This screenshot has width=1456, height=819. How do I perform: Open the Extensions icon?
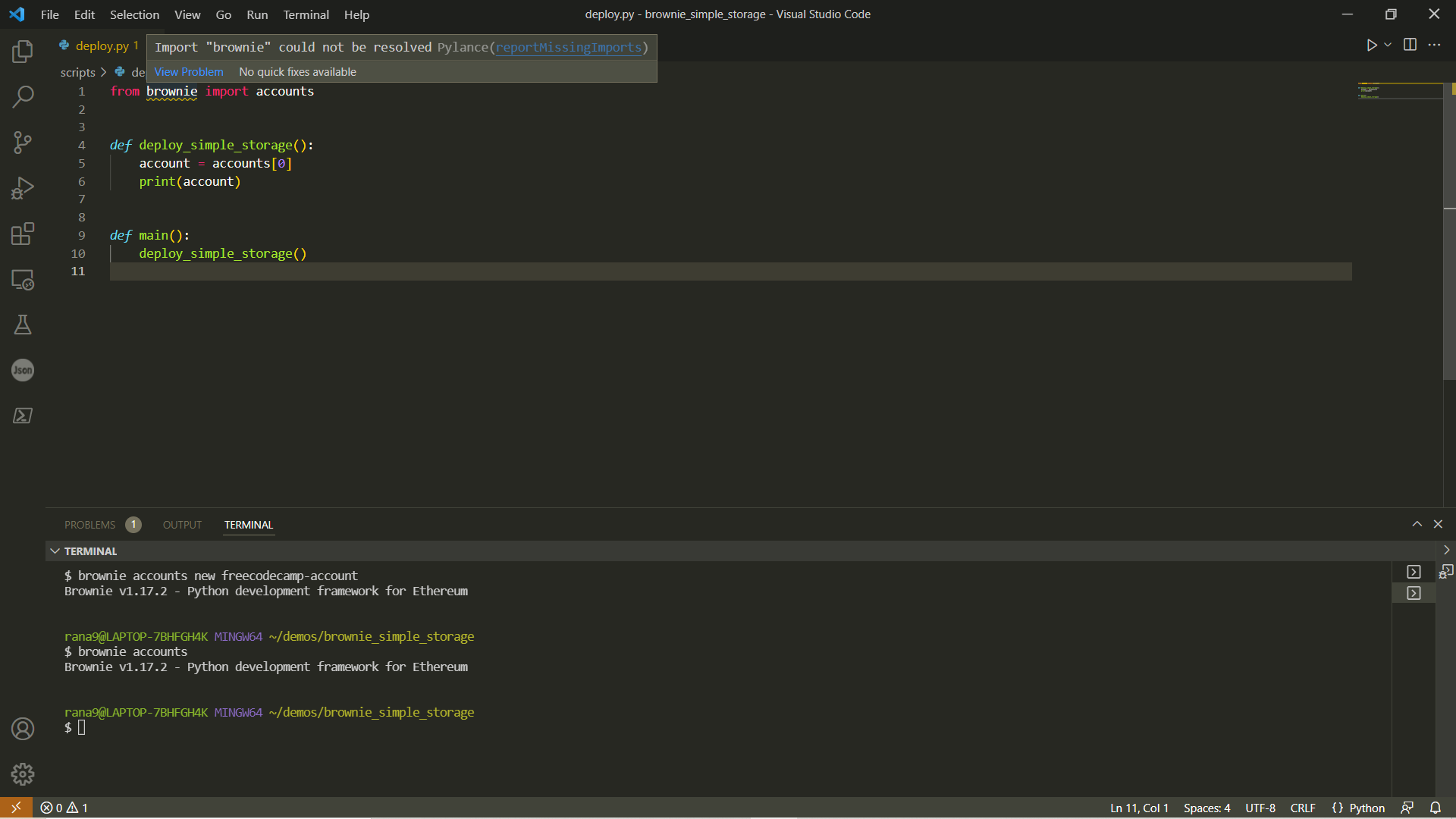coord(23,234)
